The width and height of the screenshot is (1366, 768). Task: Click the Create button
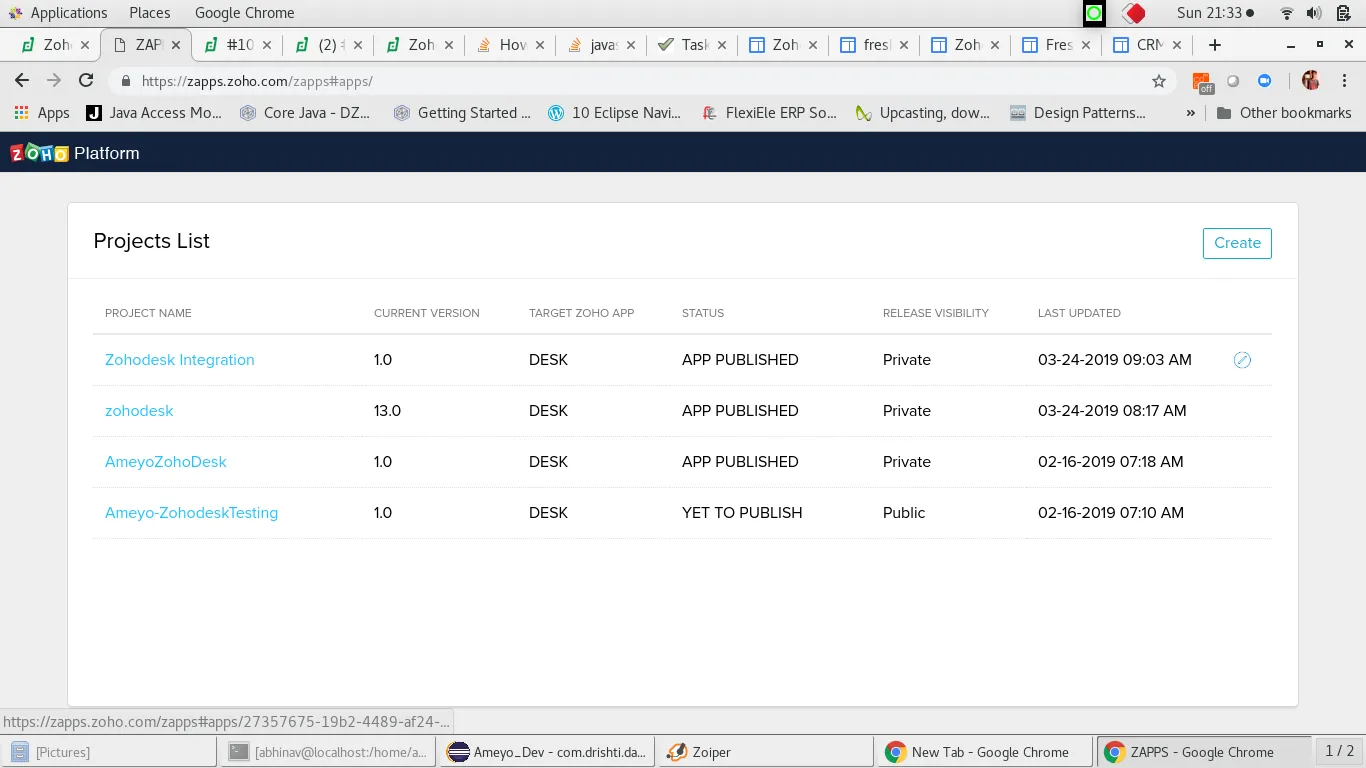coord(1237,243)
